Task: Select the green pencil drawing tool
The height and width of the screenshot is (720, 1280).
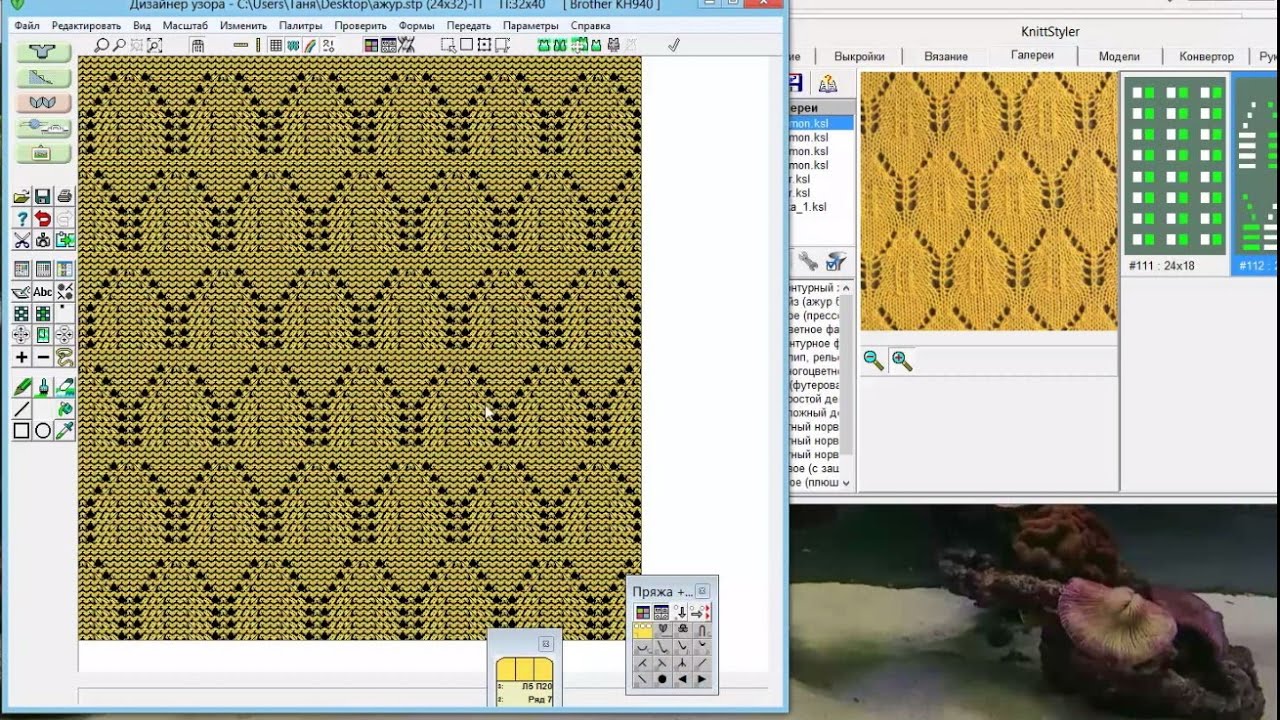Action: click(x=21, y=388)
